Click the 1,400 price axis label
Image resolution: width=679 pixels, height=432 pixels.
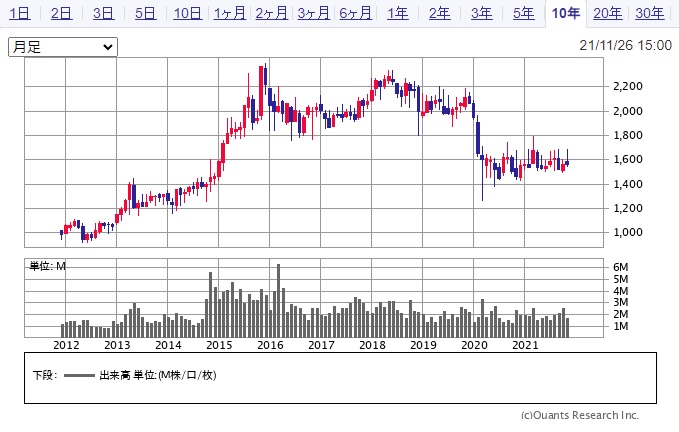click(x=627, y=184)
